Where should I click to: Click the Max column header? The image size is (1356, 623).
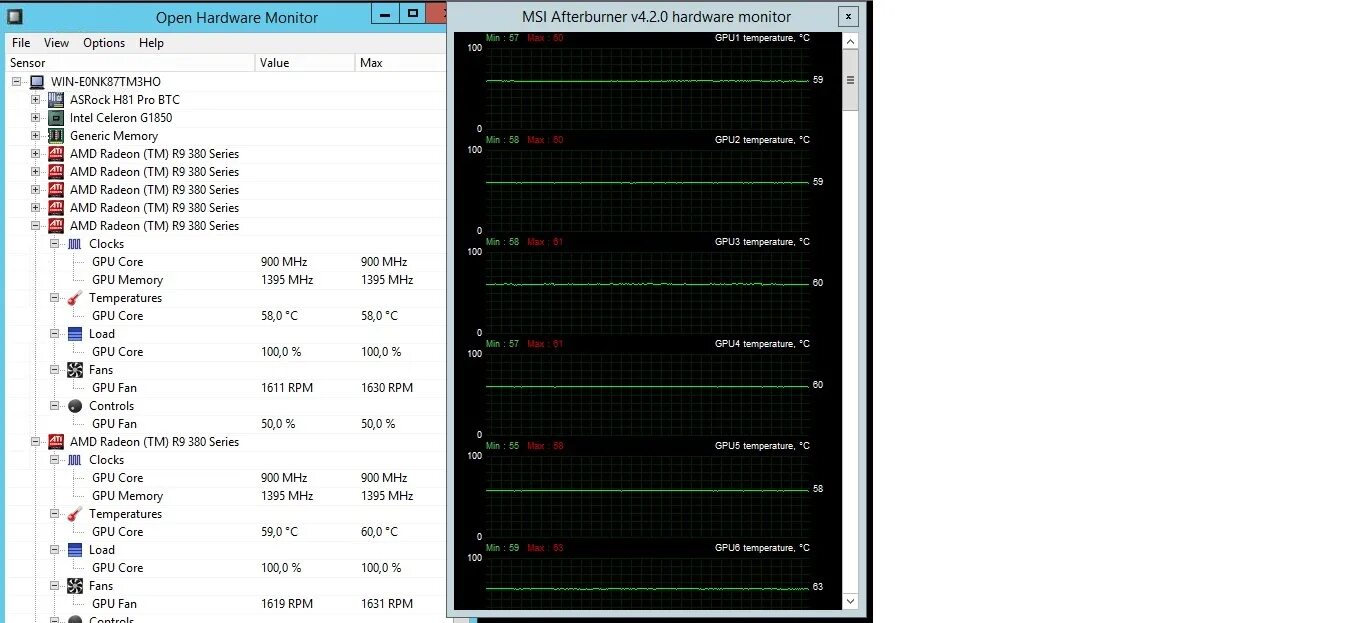point(400,63)
